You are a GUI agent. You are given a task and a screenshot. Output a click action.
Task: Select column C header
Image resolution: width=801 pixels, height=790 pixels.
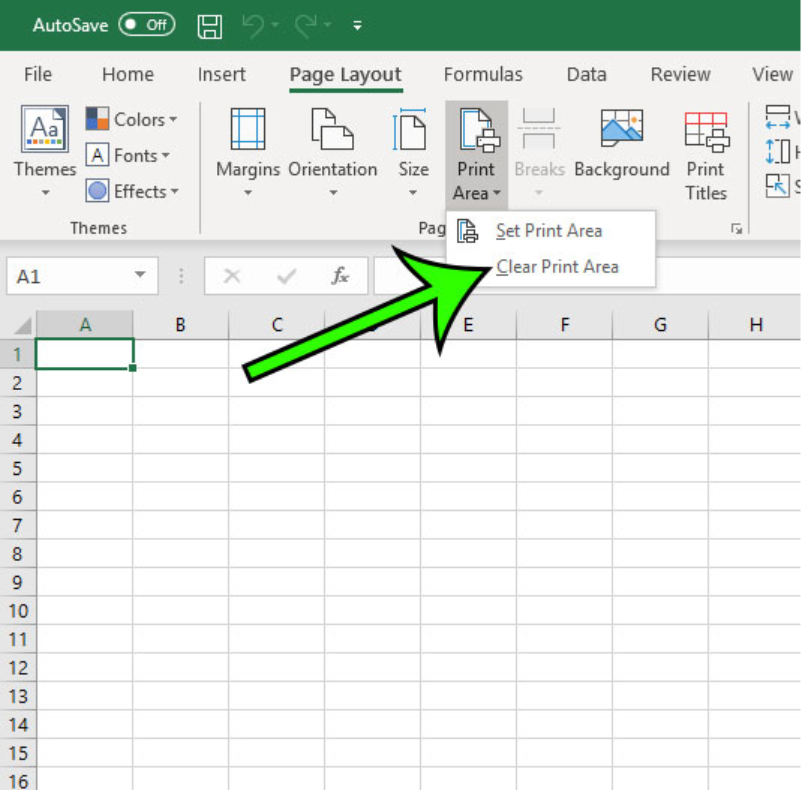click(x=276, y=324)
